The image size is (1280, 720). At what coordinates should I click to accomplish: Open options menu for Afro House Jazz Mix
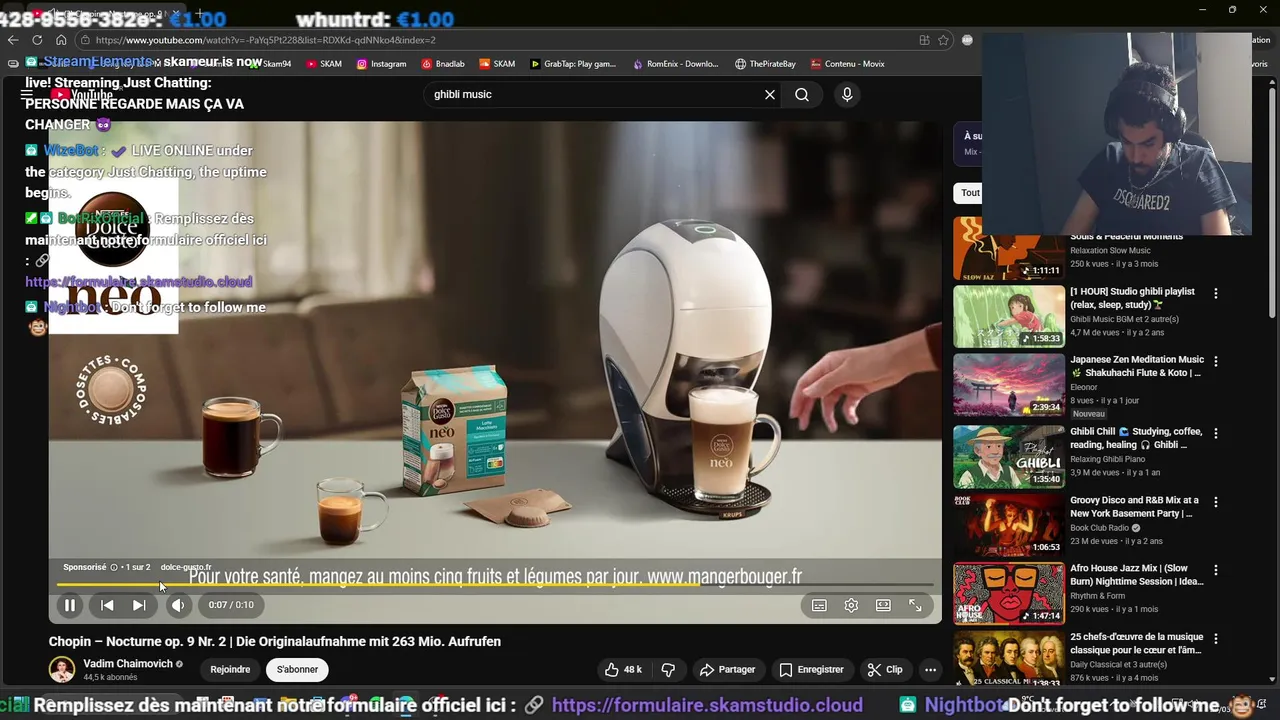pos(1216,571)
